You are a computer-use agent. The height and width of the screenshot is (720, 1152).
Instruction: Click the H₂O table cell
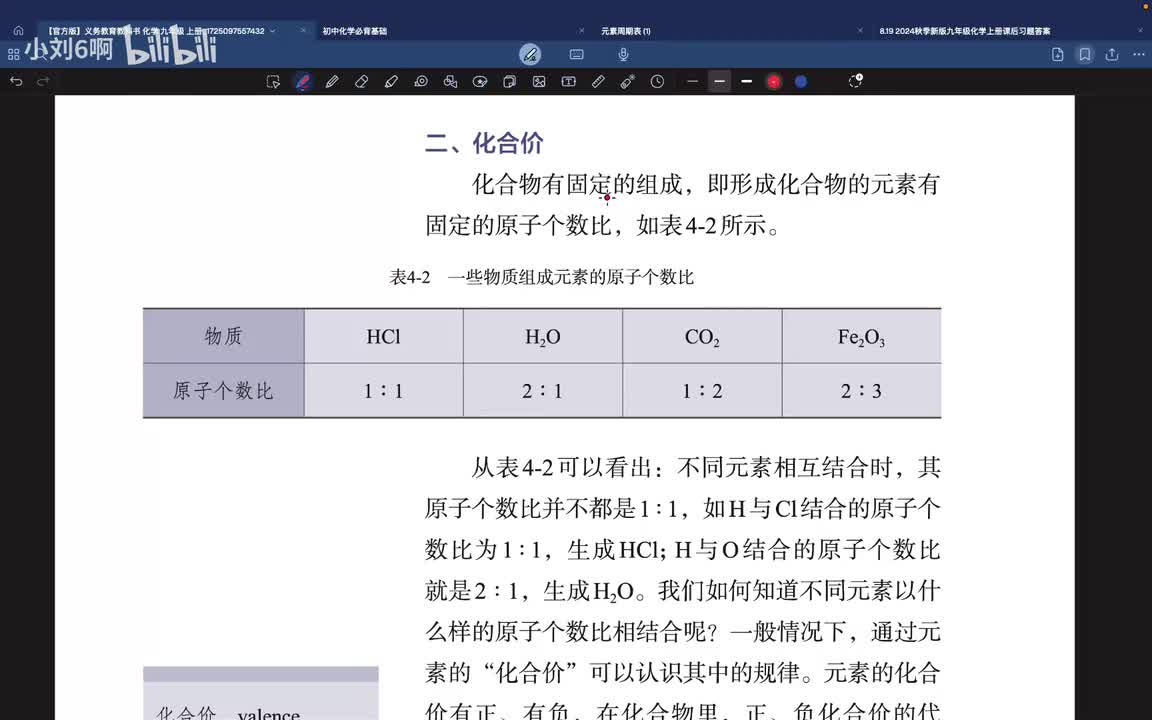543,336
